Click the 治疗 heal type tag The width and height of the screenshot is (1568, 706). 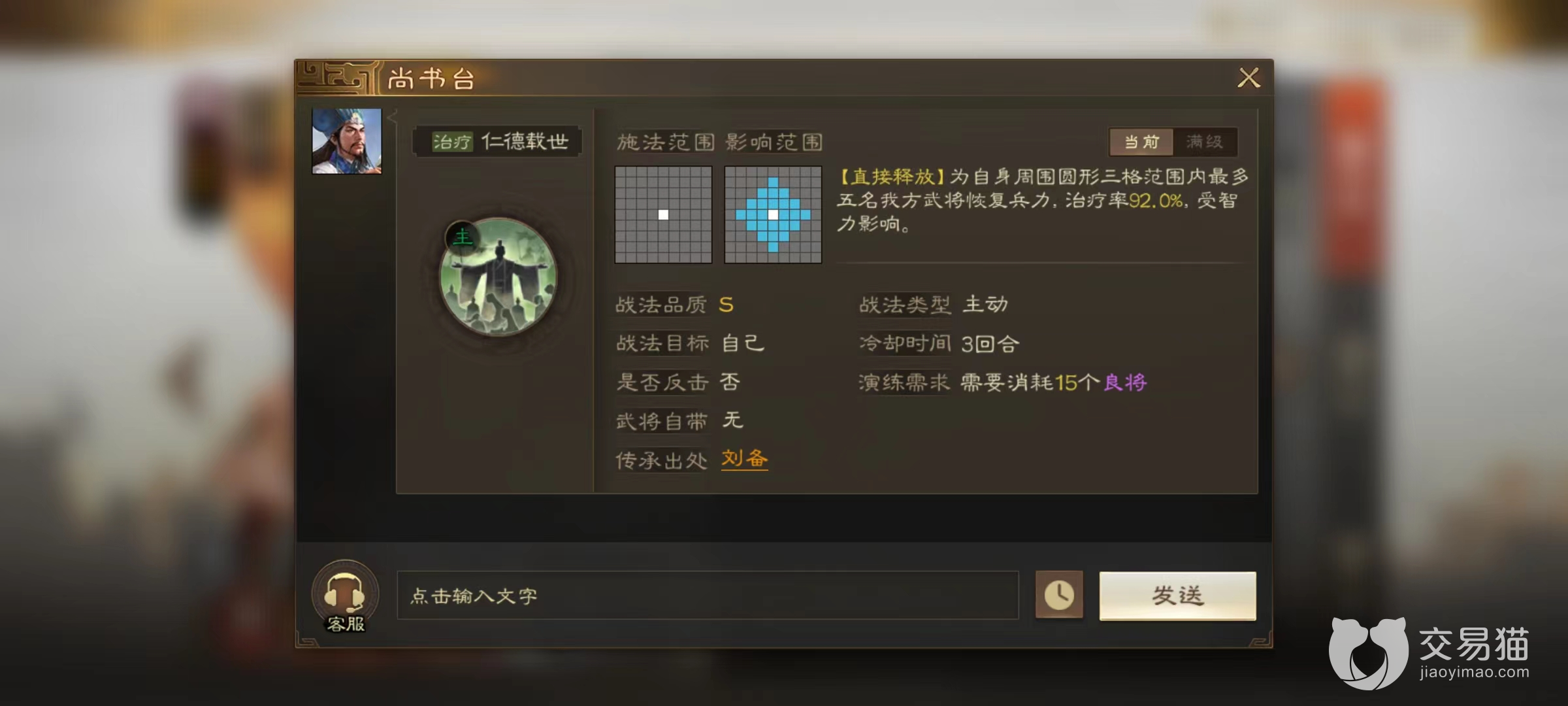(452, 142)
